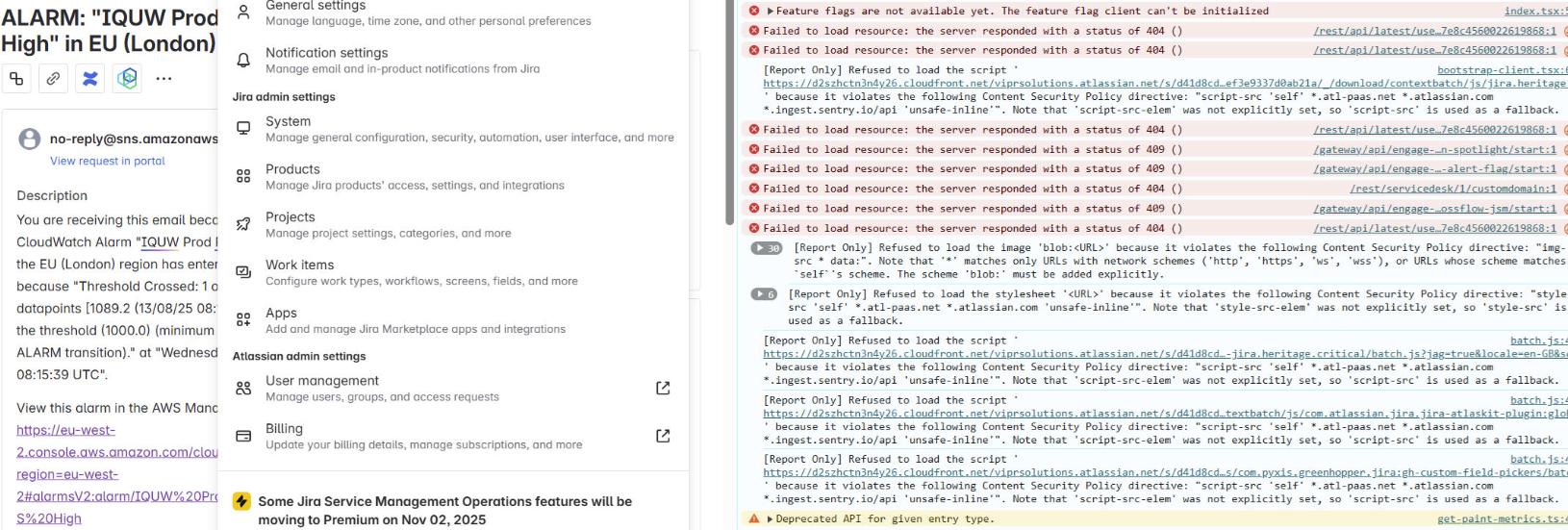Open the n-spotlight/start:1 gateway link
The width and height of the screenshot is (1568, 530).
pos(1435,149)
